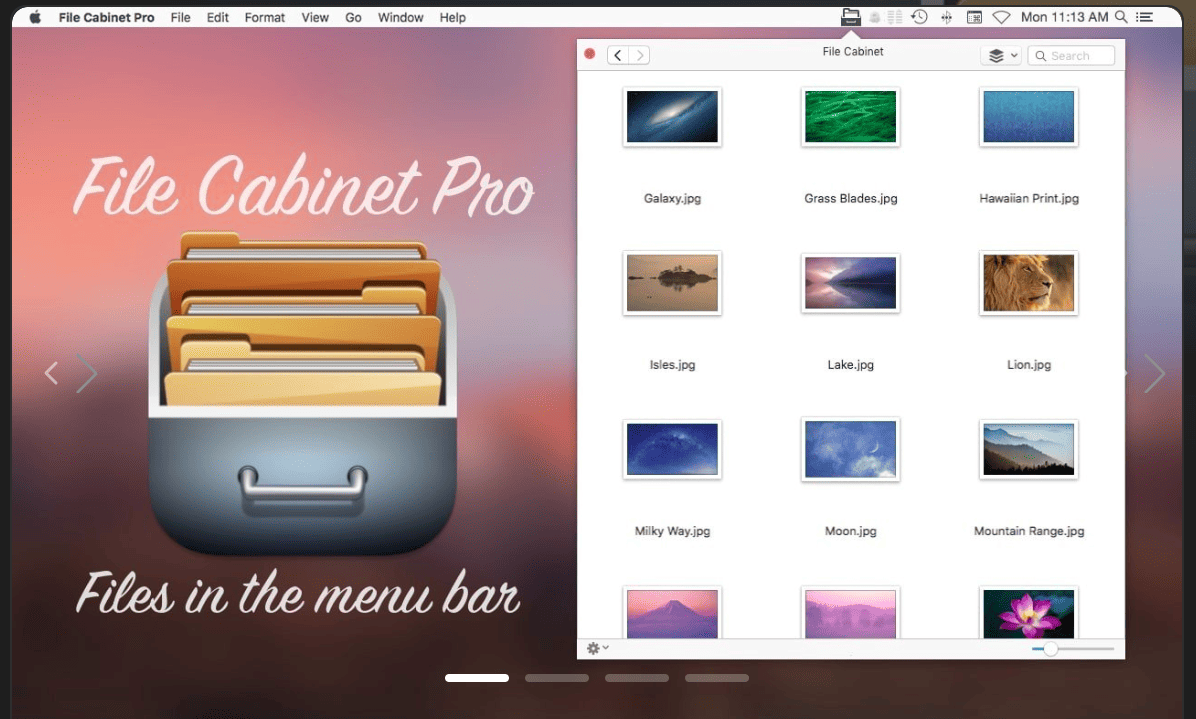Click the Mountain Range.jpg file name
Screen dimensions: 1196x719
tap(1029, 531)
